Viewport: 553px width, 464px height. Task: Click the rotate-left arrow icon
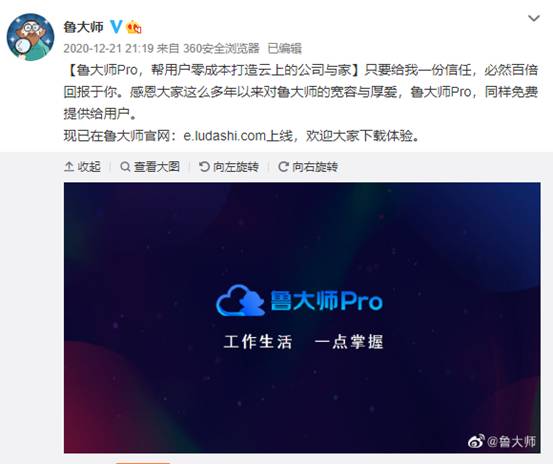[x=204, y=166]
